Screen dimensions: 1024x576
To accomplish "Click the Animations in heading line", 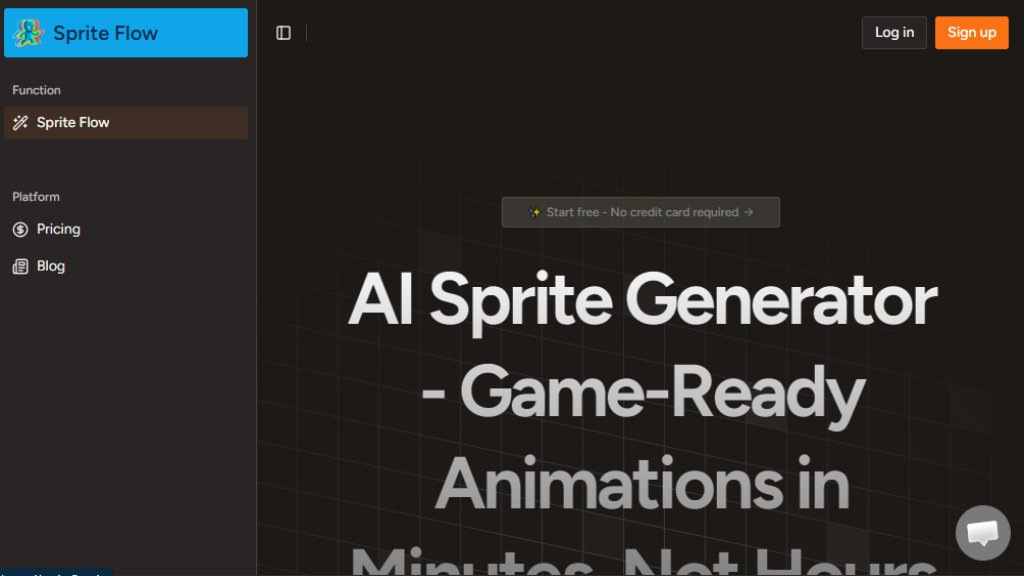I will pos(643,483).
